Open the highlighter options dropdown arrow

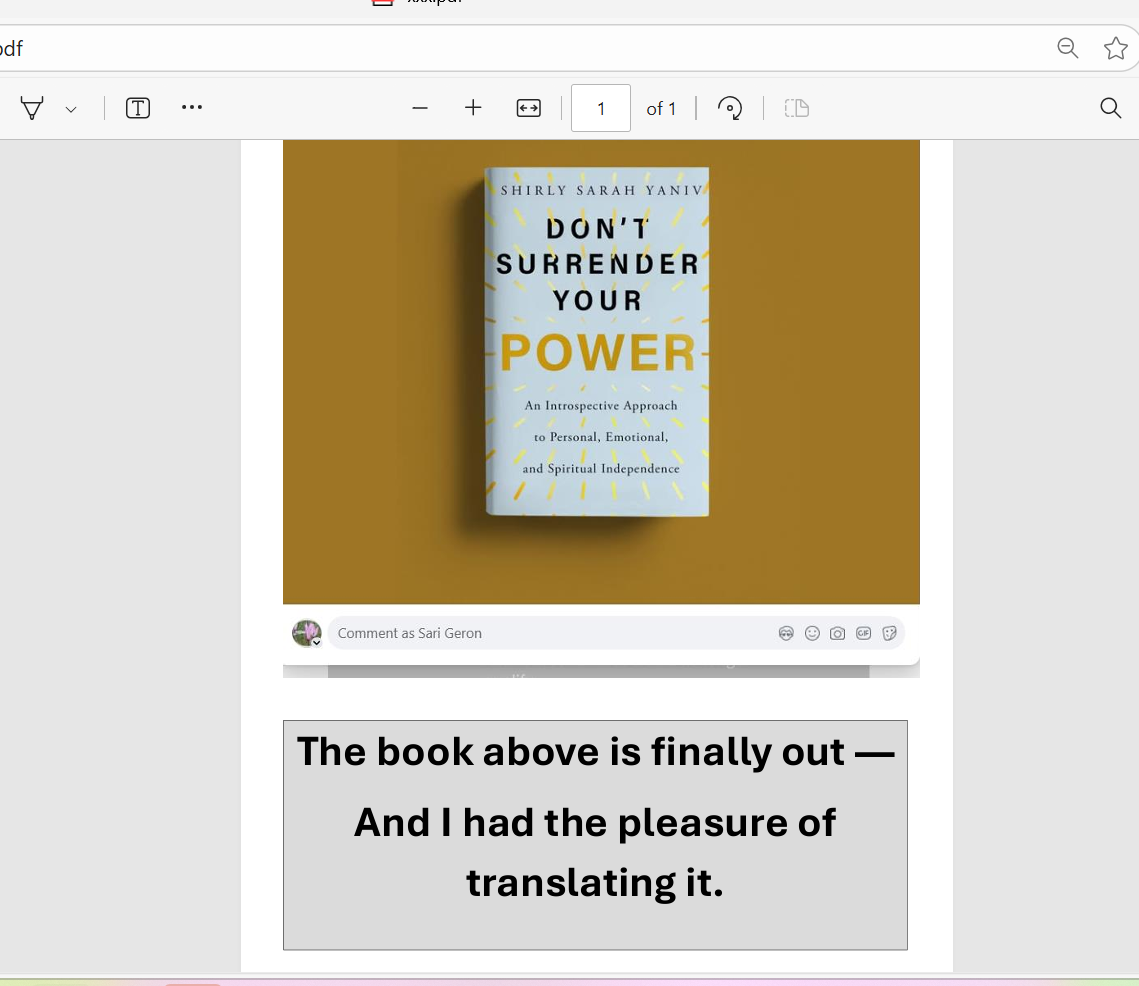click(x=71, y=110)
